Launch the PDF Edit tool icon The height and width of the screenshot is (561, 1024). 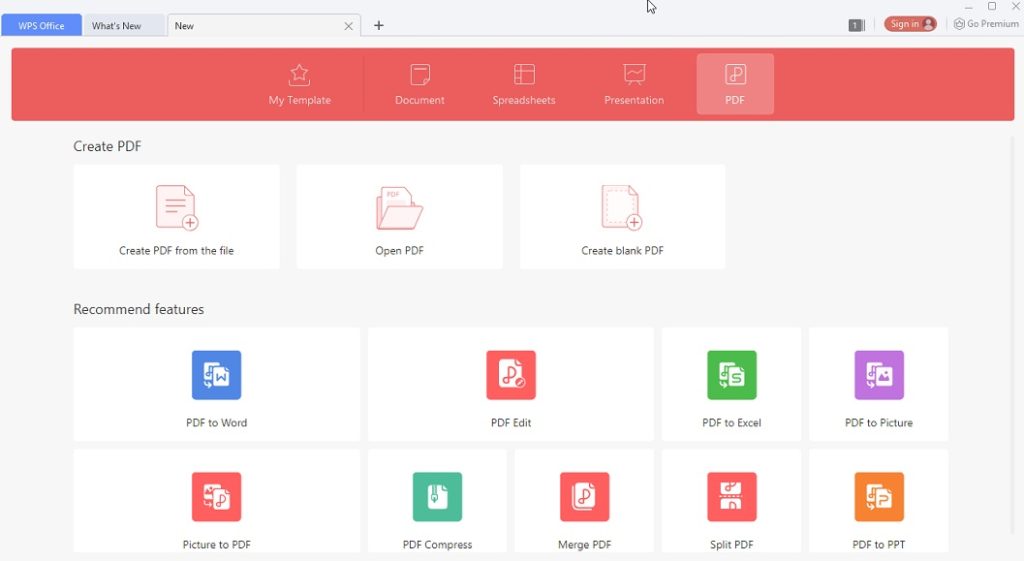point(510,376)
